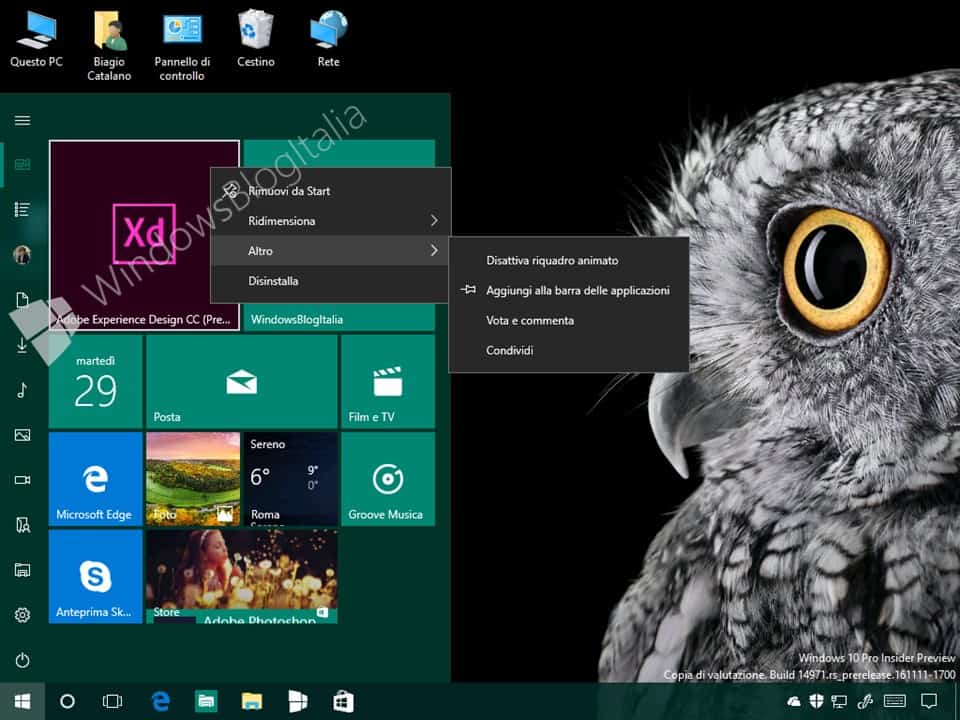Screen dimensions: 960x720
Task: Open the touch keyboard tray icon
Action: coord(895,701)
